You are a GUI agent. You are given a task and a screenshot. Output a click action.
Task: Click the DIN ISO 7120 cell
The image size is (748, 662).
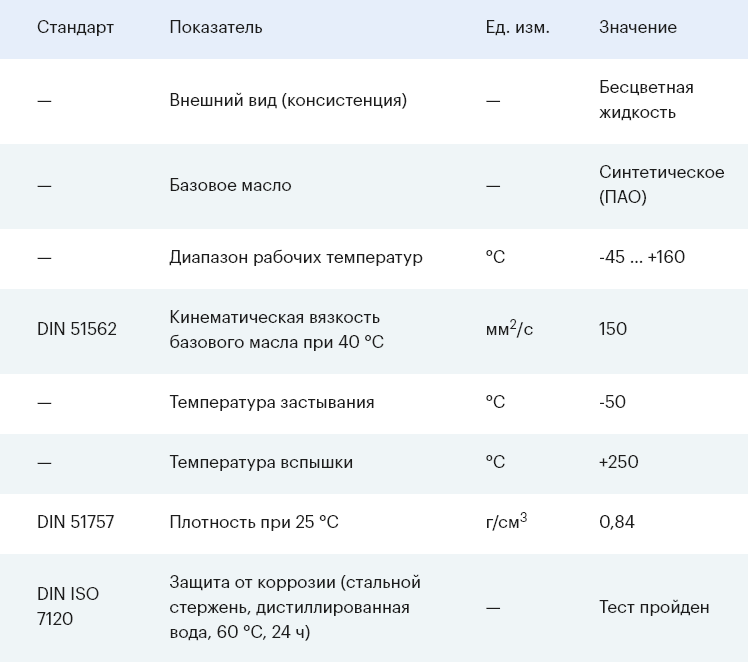pyautogui.click(x=68, y=606)
